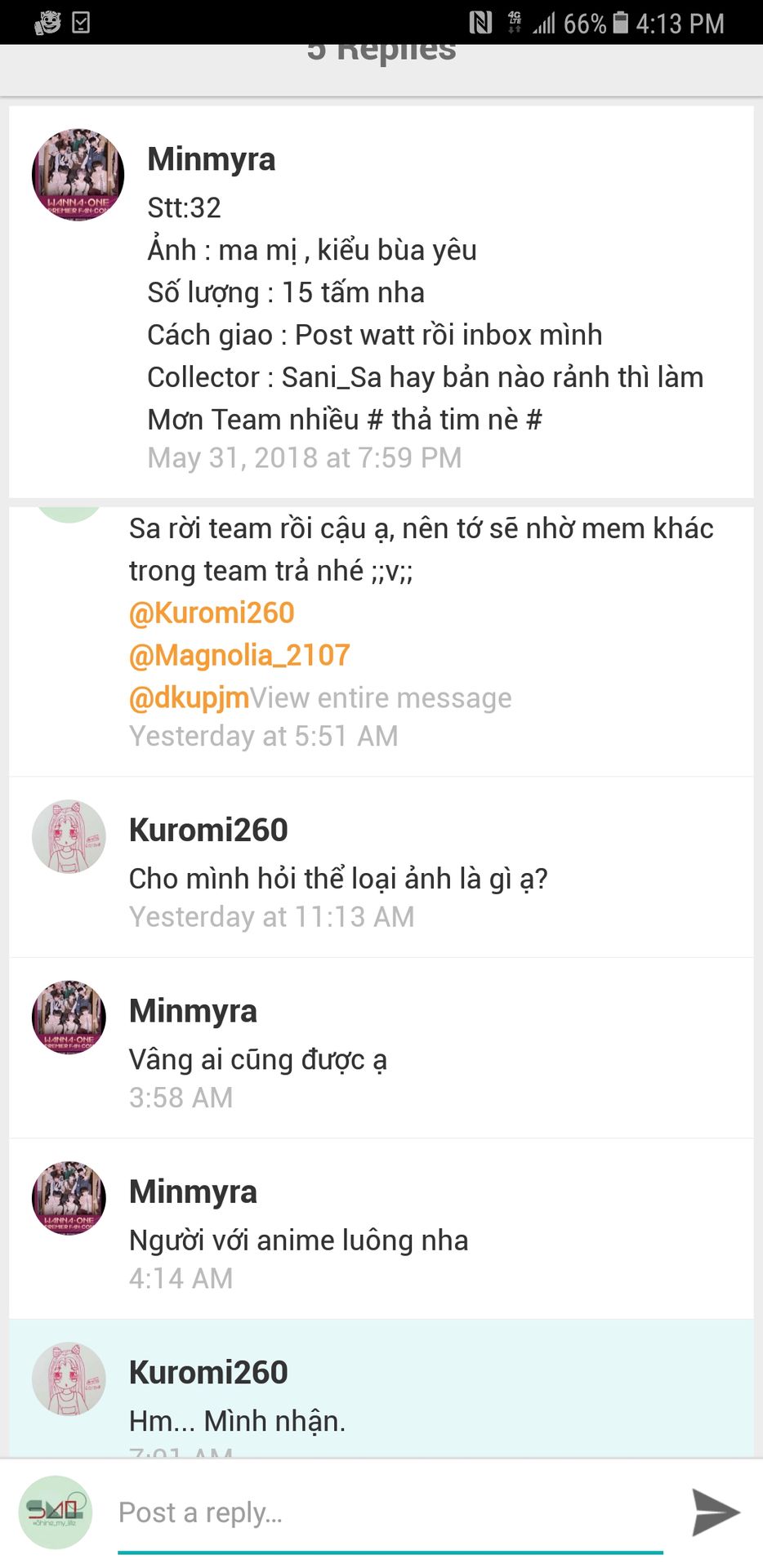Tap Minmyra's avatar beside "Vâng ai cũng được ạ"

[69, 1017]
